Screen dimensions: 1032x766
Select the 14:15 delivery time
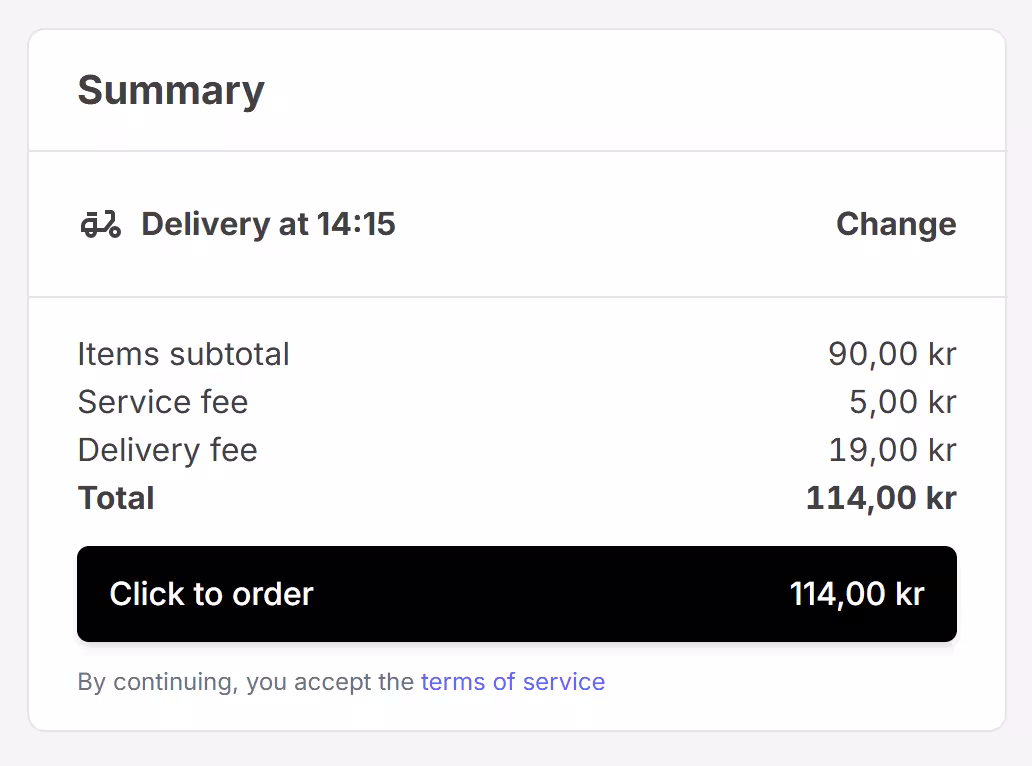click(x=356, y=224)
